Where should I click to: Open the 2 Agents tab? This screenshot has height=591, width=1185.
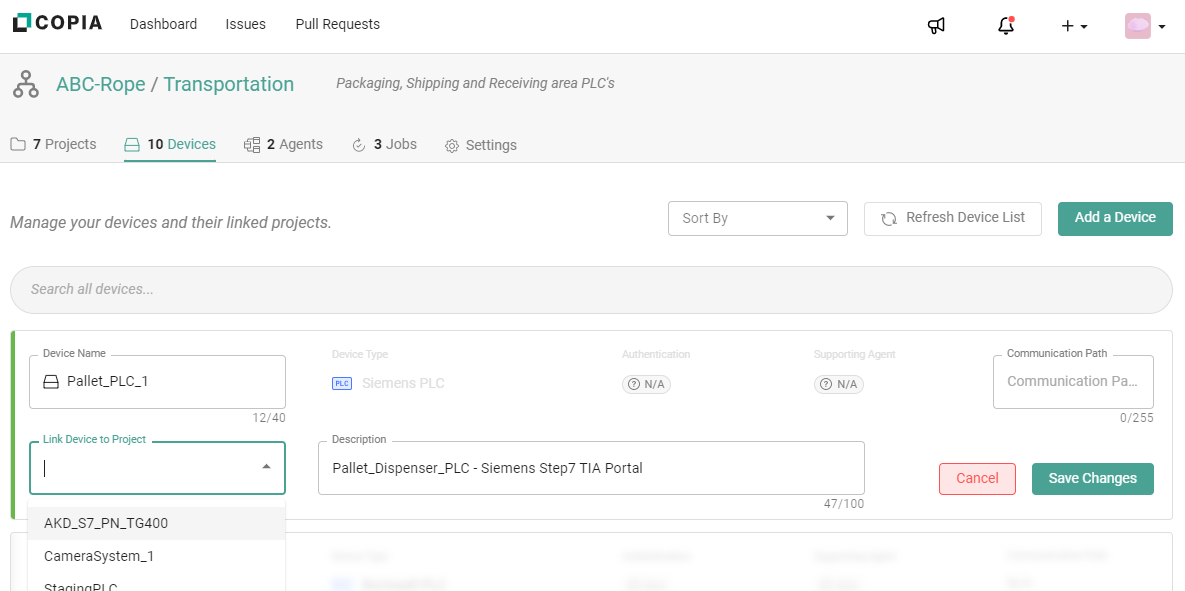click(284, 144)
